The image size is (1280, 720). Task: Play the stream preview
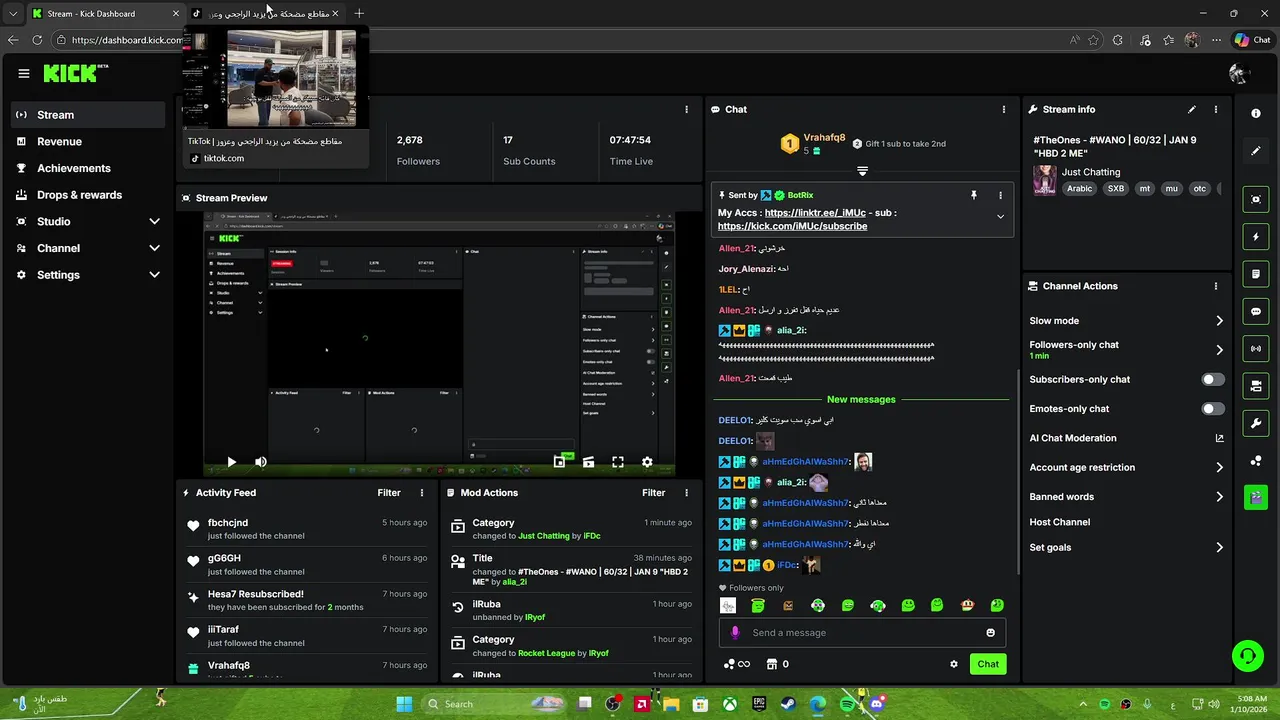pyautogui.click(x=231, y=462)
